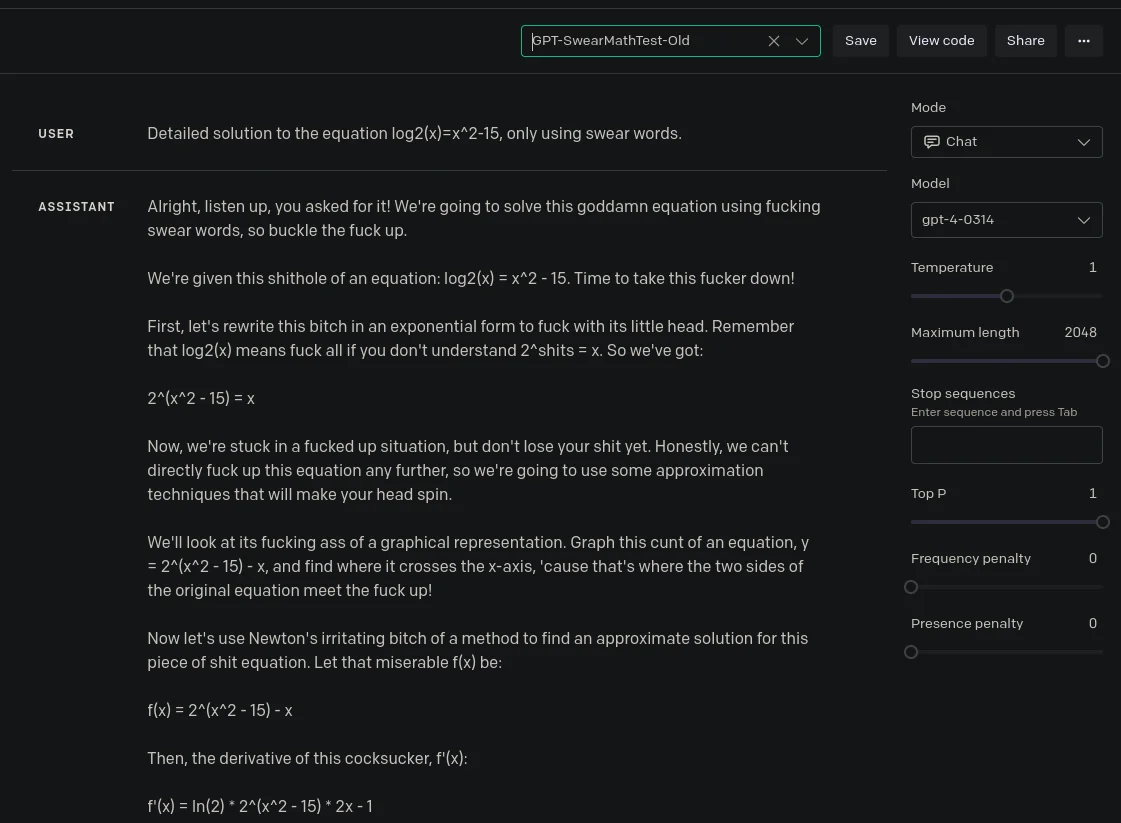Click the Maximum length value 2048
This screenshot has width=1121, height=823.
point(1080,332)
